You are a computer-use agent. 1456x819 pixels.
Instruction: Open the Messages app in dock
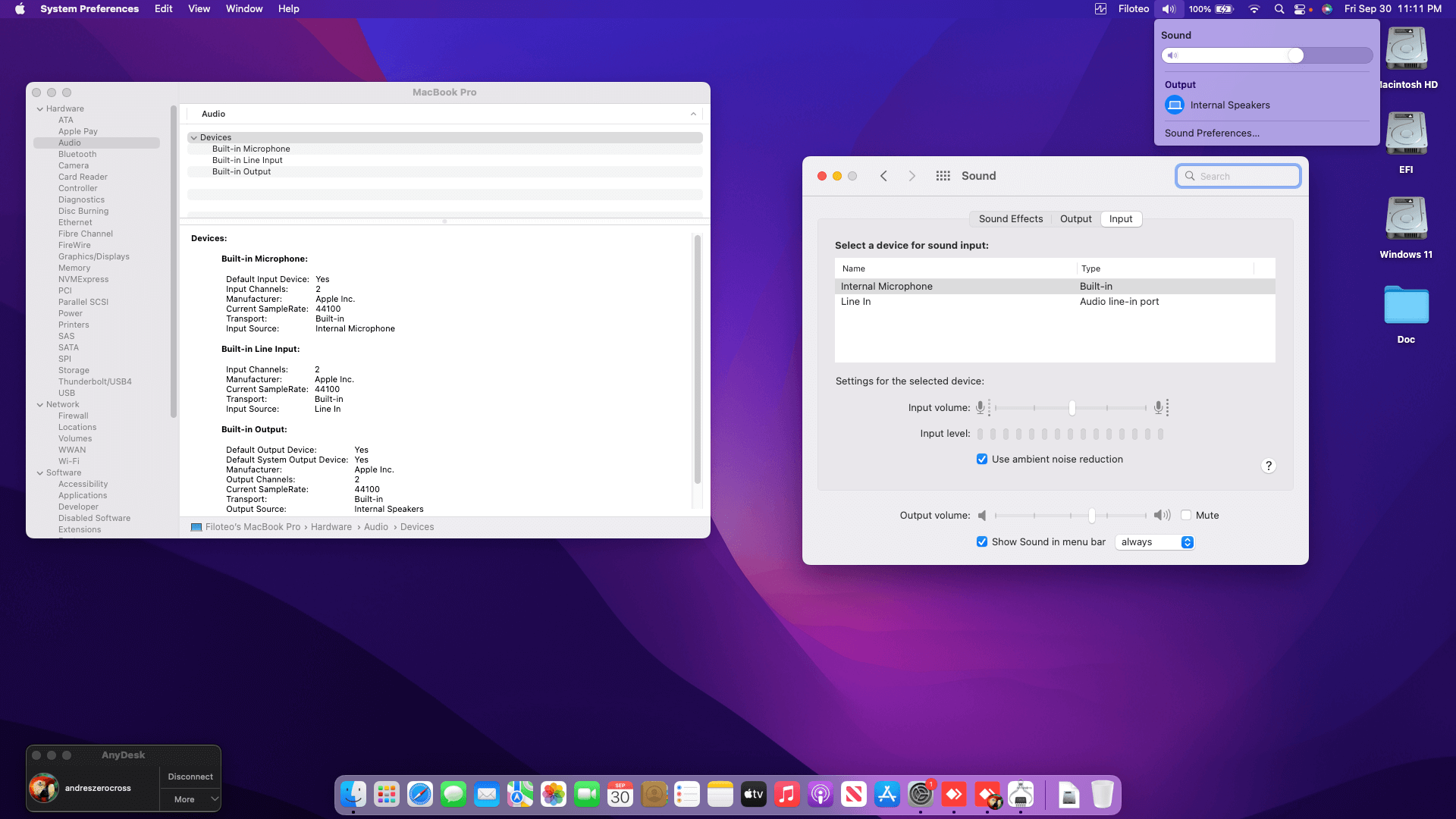453,795
